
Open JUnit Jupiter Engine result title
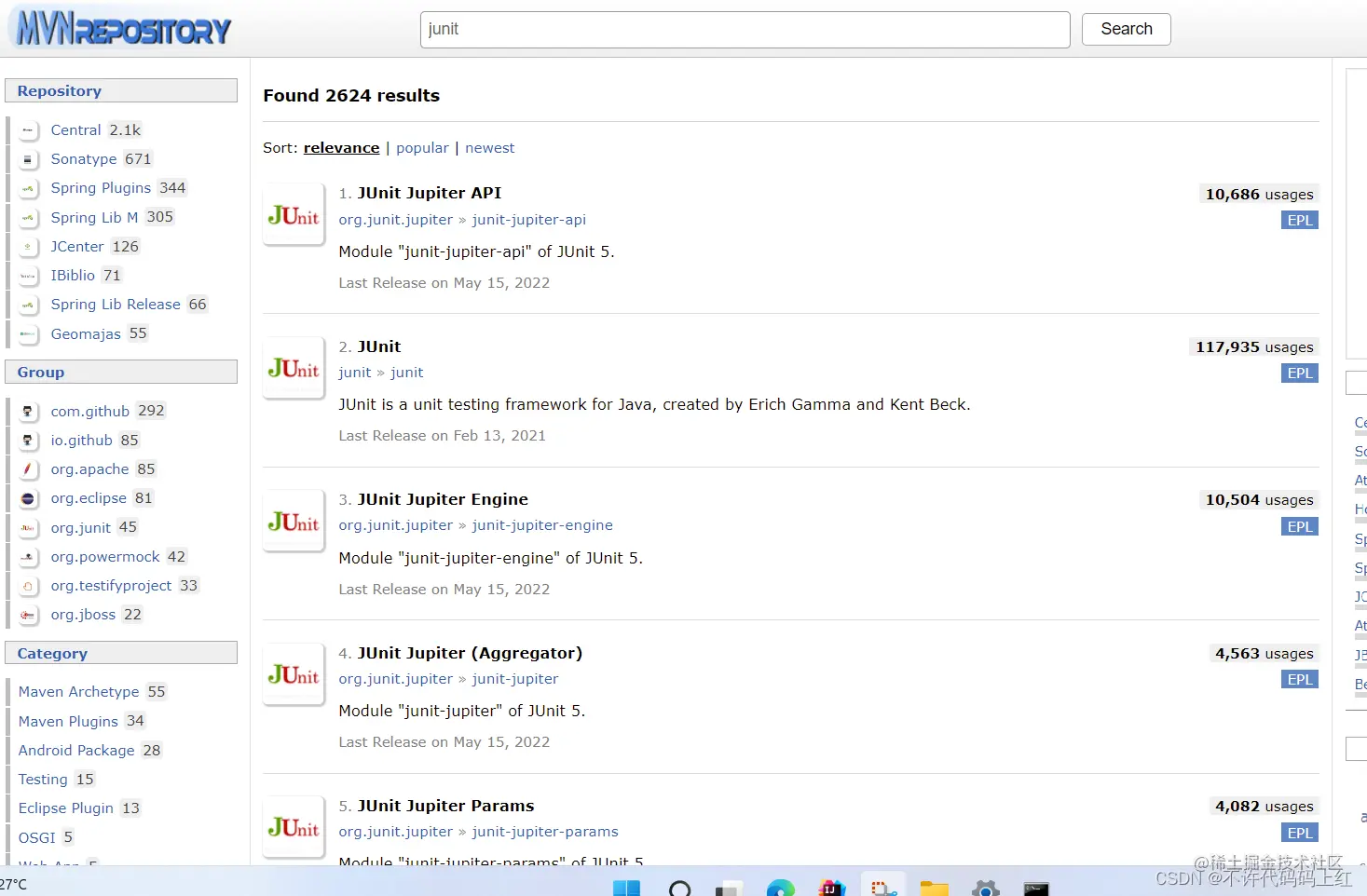click(443, 499)
